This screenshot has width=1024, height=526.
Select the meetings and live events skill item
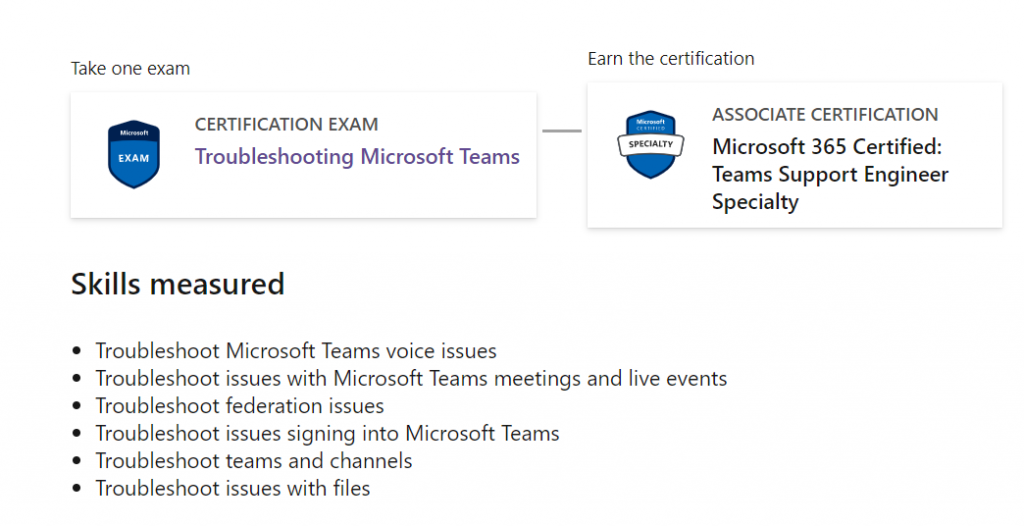[411, 379]
